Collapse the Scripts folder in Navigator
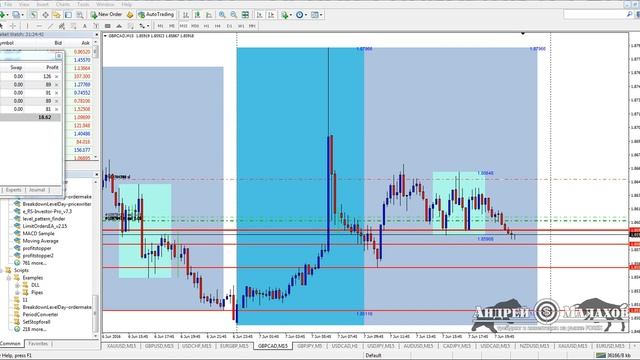The height and width of the screenshot is (360, 640). 2,270
